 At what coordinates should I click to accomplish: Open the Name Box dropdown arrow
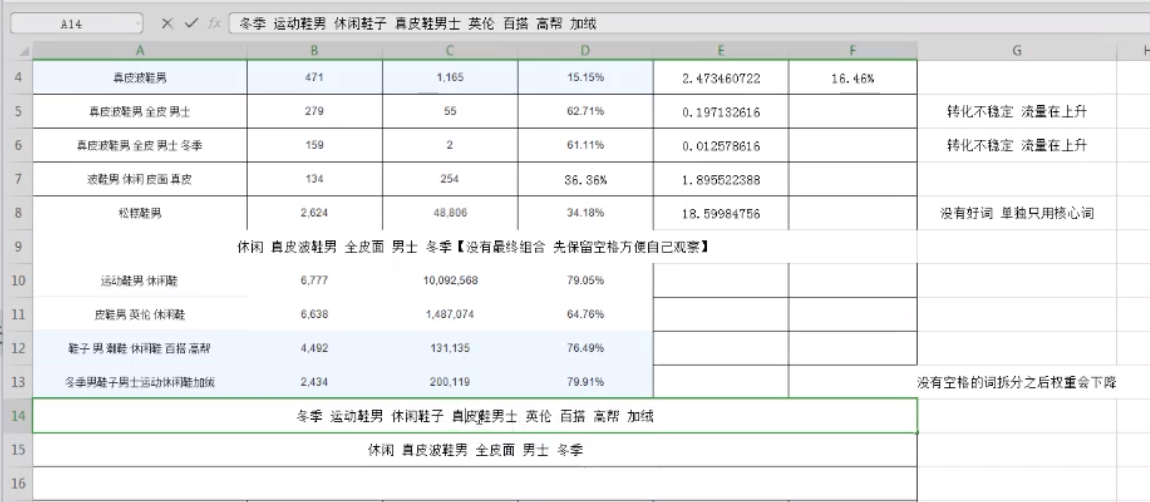tap(139, 24)
